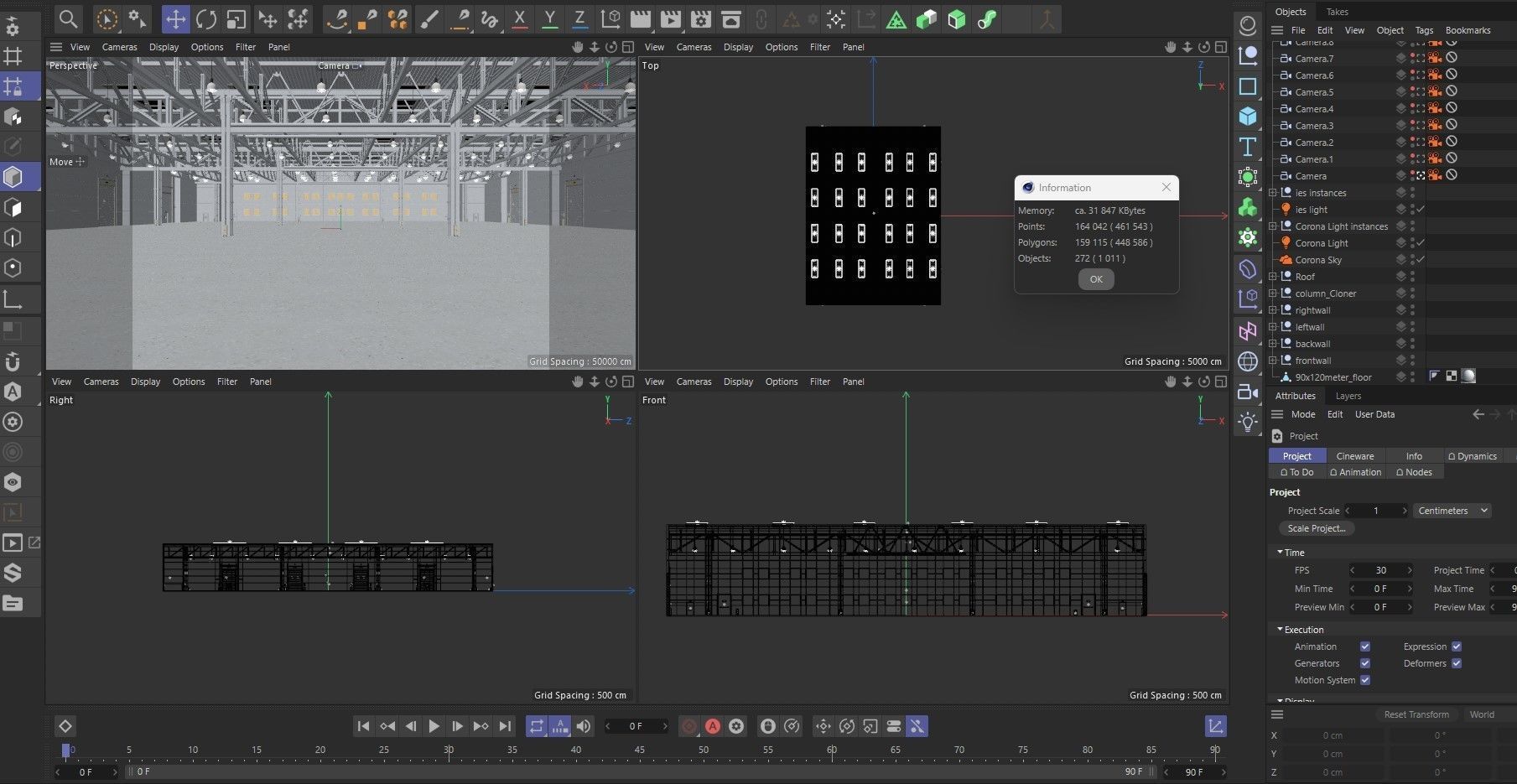The height and width of the screenshot is (784, 1517).
Task: Click the Camera object icon in right palette
Action: 1248,392
